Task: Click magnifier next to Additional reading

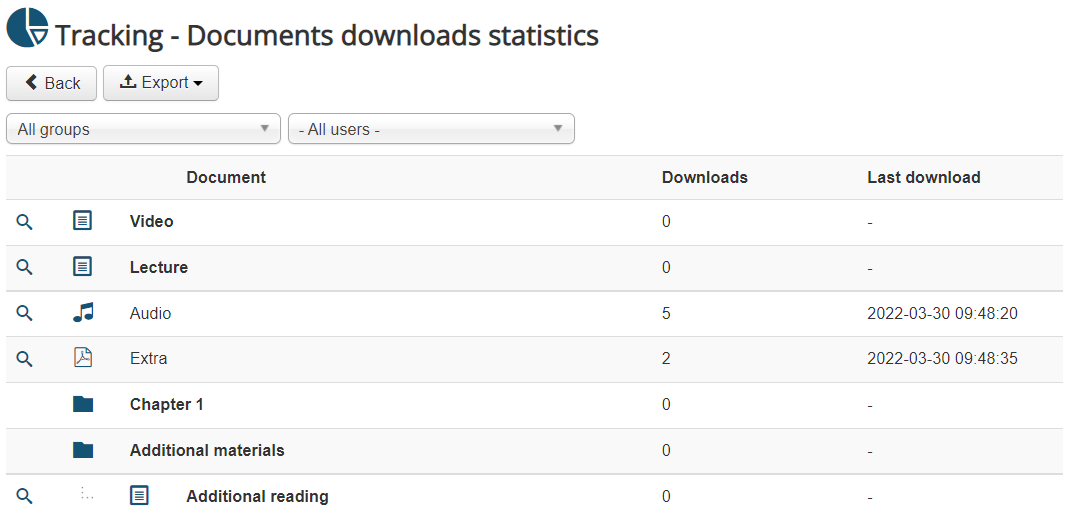Action: tap(25, 496)
